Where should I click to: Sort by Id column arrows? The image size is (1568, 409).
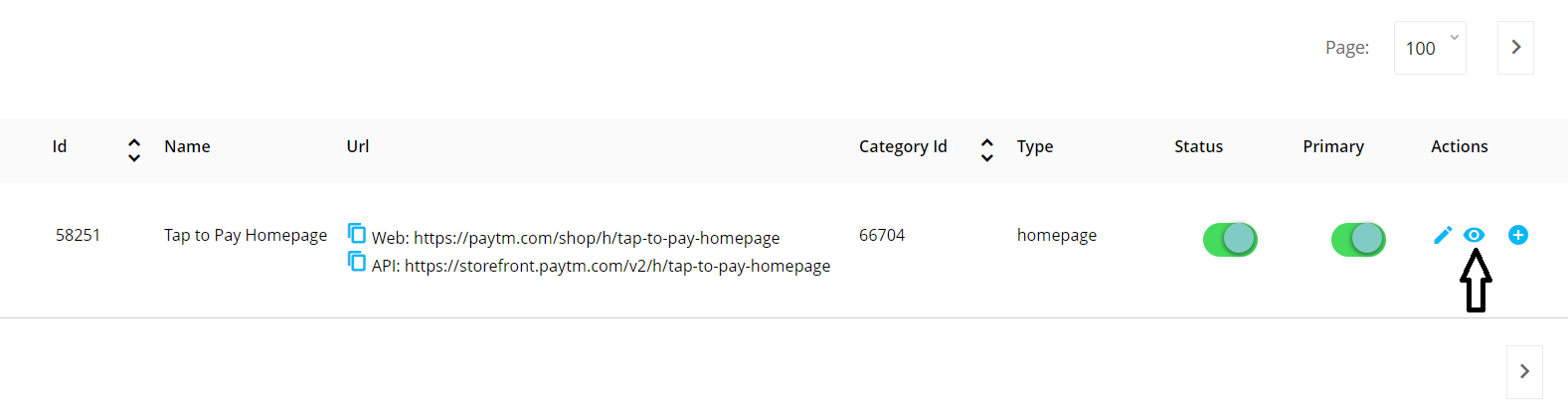134,150
